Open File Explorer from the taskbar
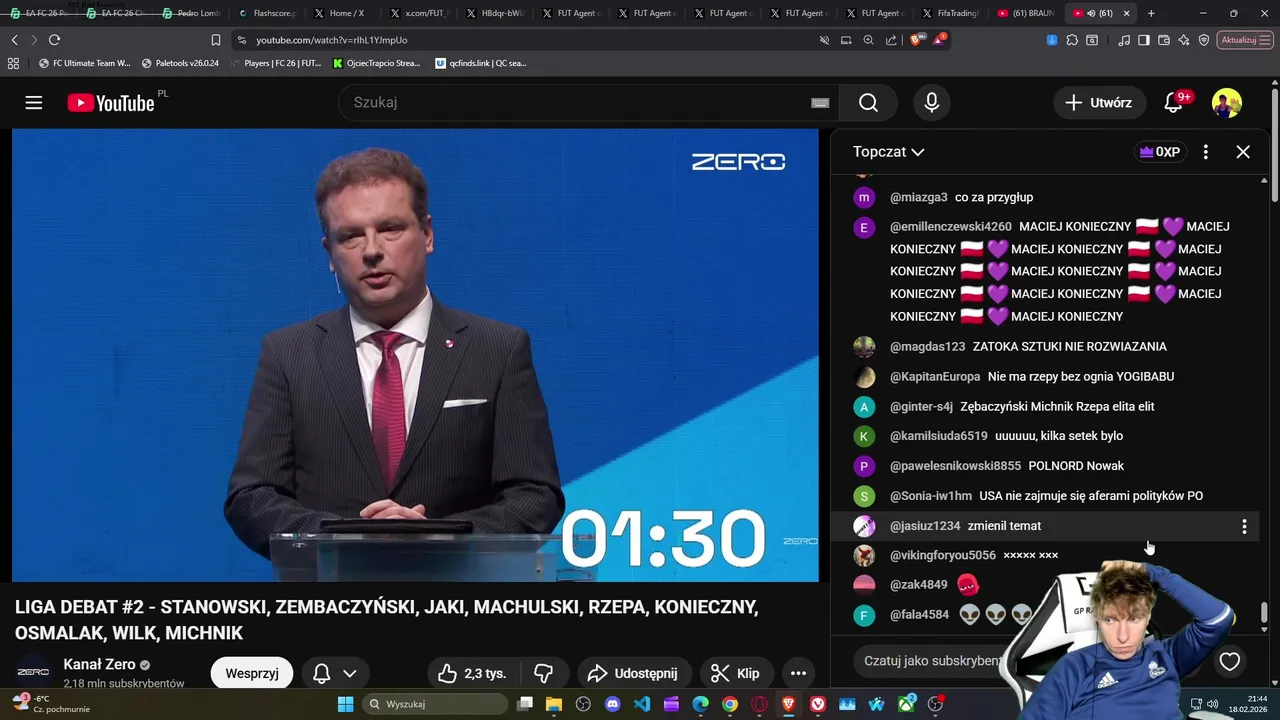Viewport: 1280px width, 720px height. pos(554,704)
